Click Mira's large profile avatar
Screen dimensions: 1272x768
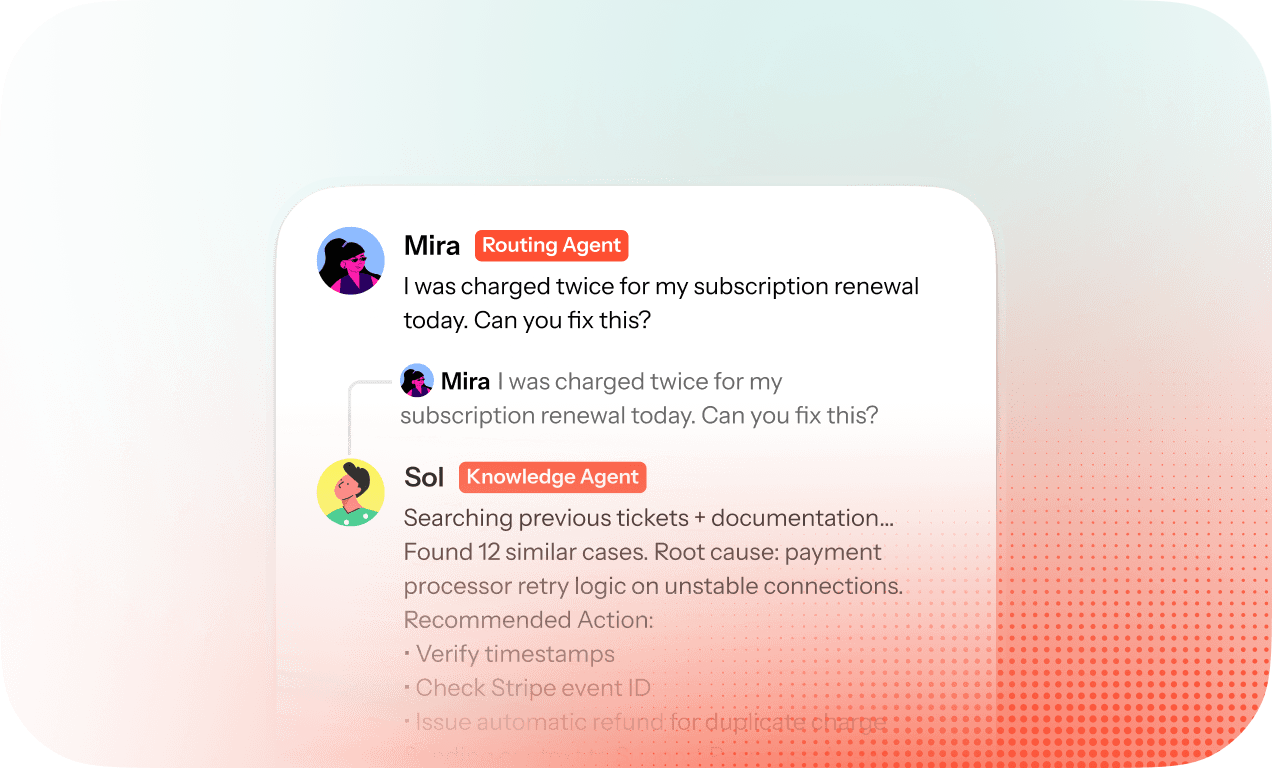[x=351, y=260]
